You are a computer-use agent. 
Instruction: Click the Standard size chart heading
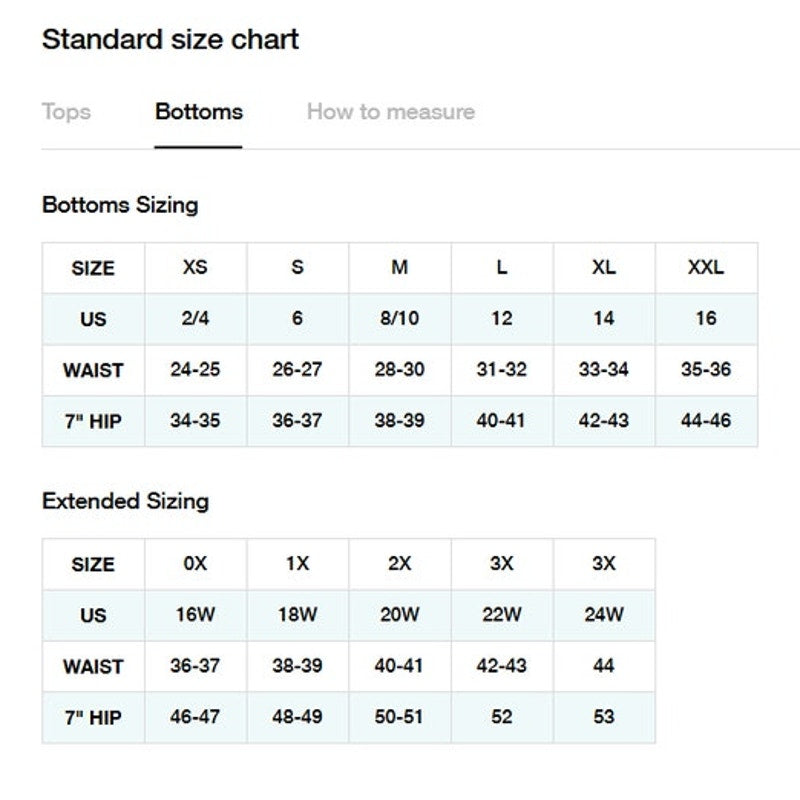170,40
